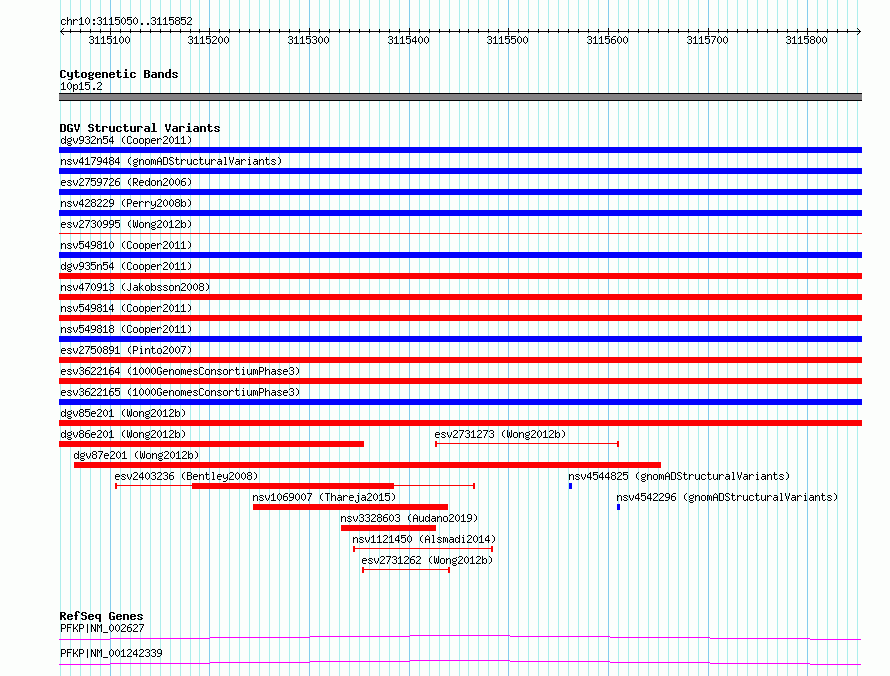Click the thin red span of esv2731273
The image size is (890, 676).
pos(527,444)
